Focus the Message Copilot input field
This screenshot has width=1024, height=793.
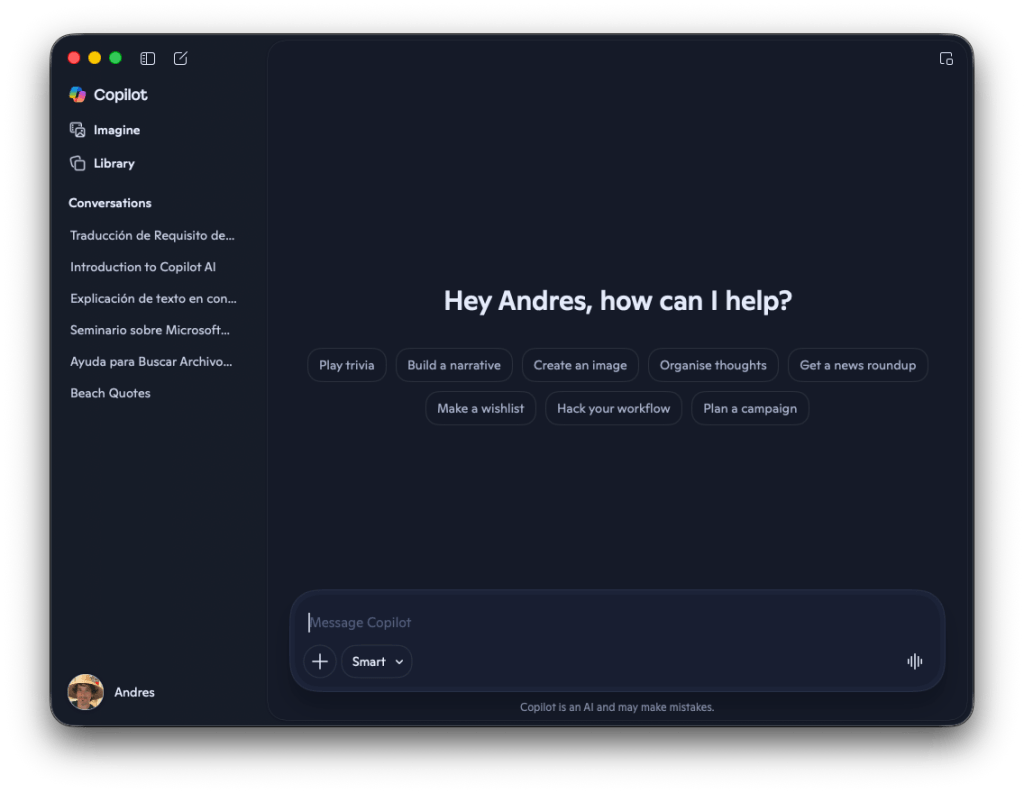(600, 622)
